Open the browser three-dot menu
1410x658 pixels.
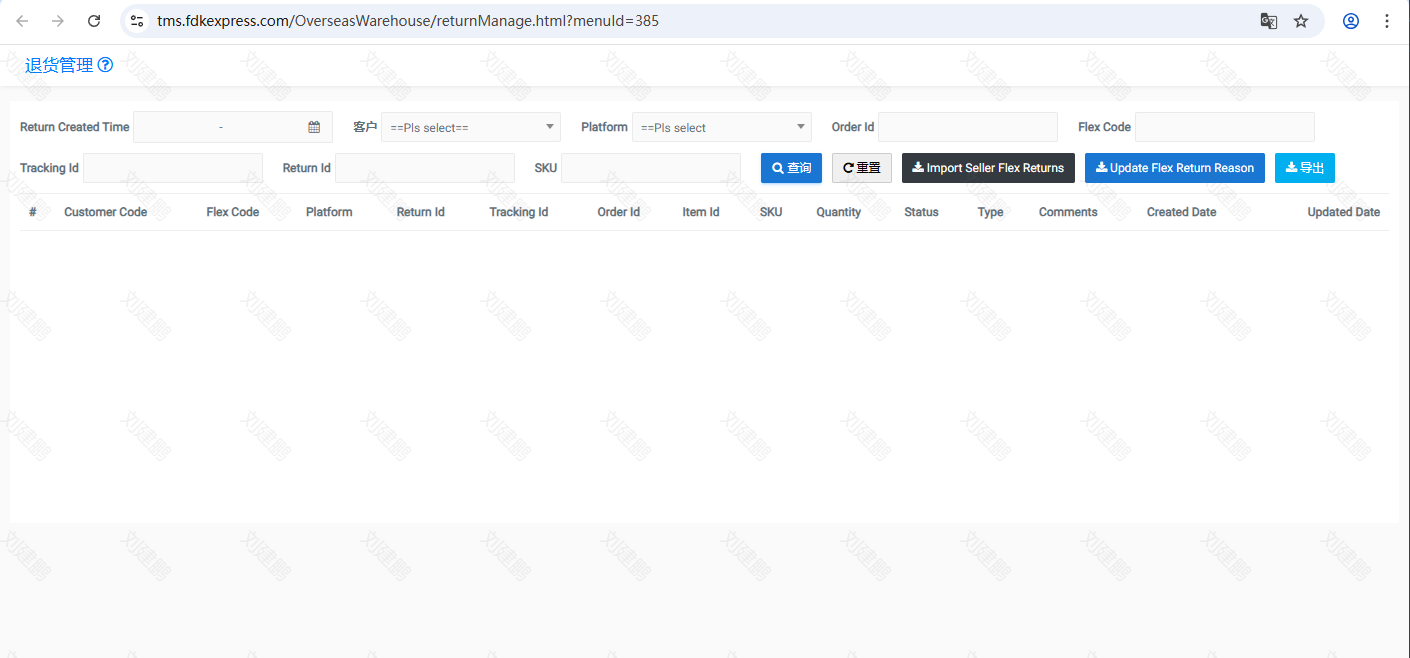1387,21
